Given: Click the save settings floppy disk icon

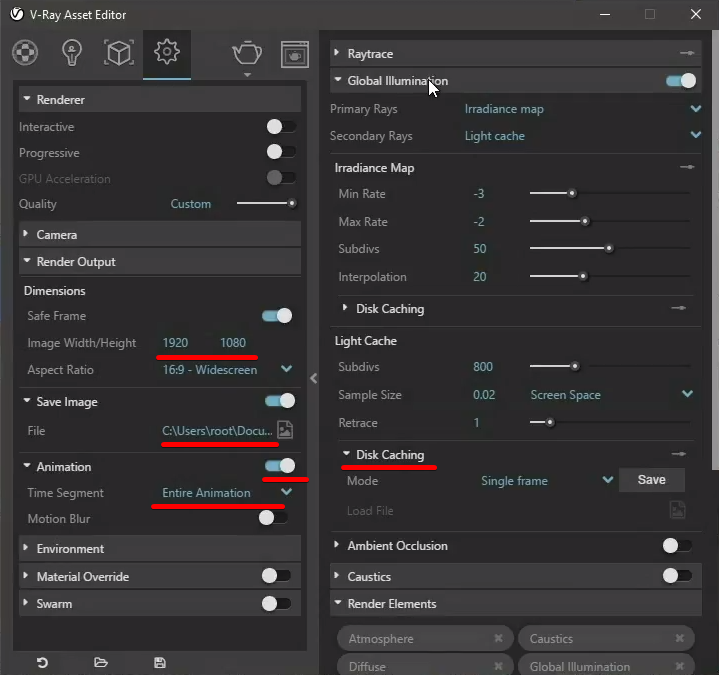Looking at the screenshot, I should pyautogui.click(x=160, y=662).
